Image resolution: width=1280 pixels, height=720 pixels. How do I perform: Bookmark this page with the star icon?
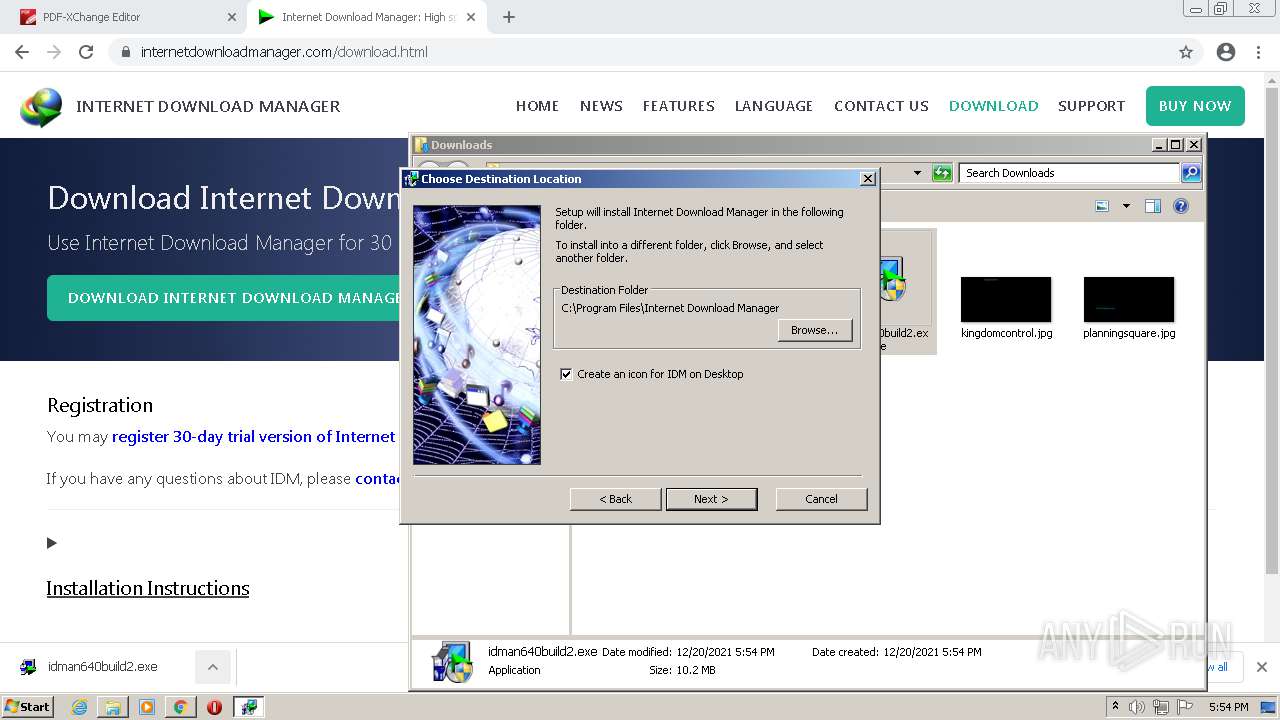coord(1186,52)
